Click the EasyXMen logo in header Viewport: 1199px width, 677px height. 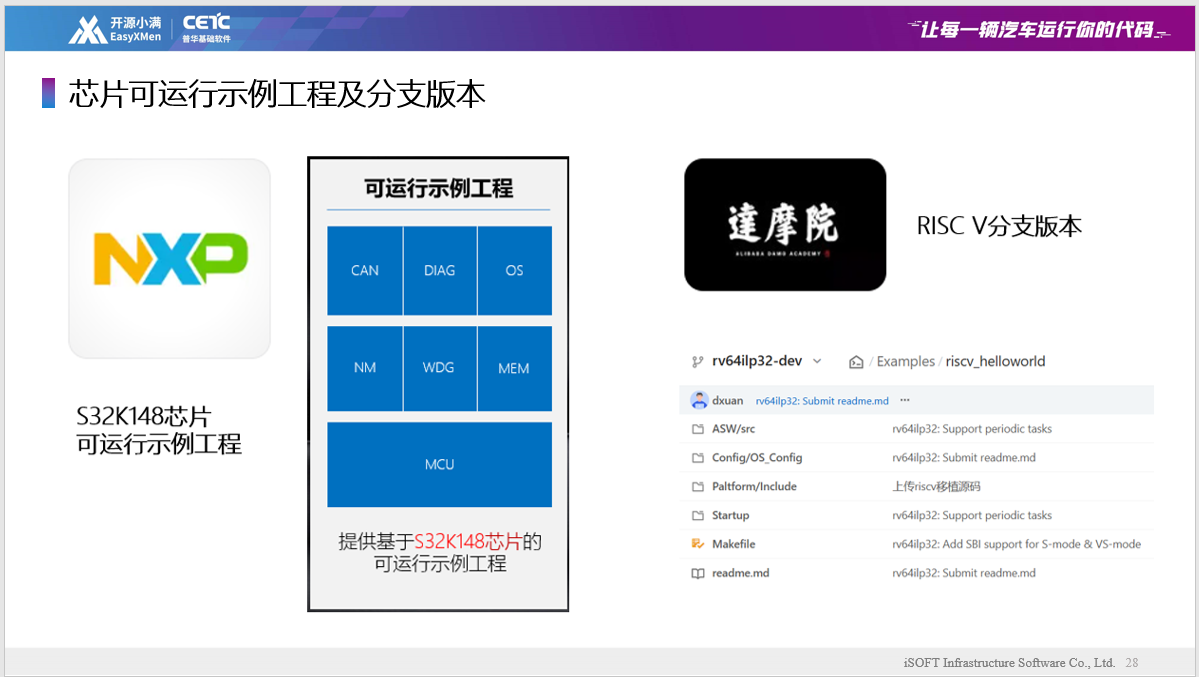[115, 29]
